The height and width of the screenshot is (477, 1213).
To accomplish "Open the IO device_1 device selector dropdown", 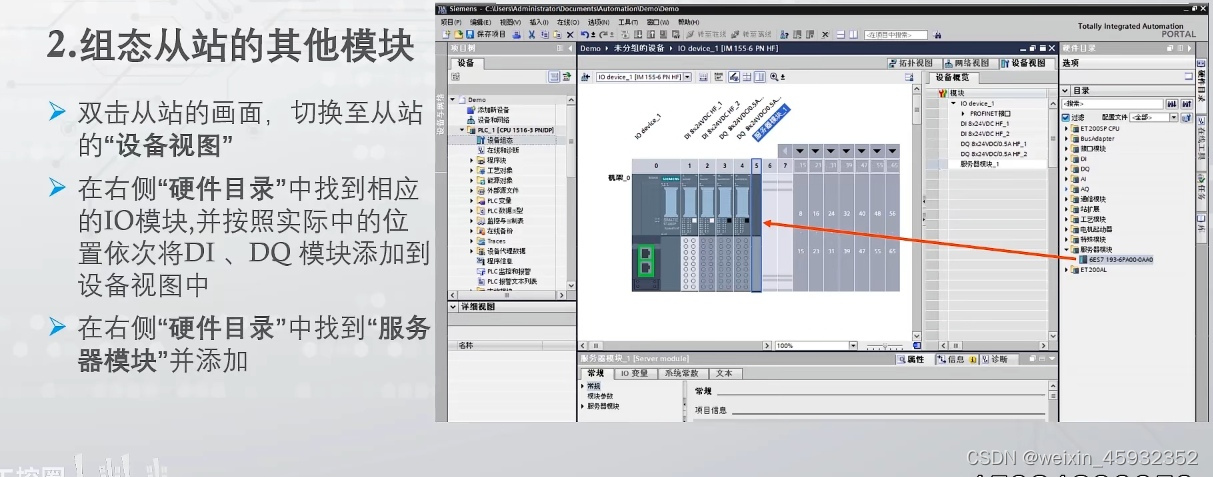I will (x=687, y=76).
